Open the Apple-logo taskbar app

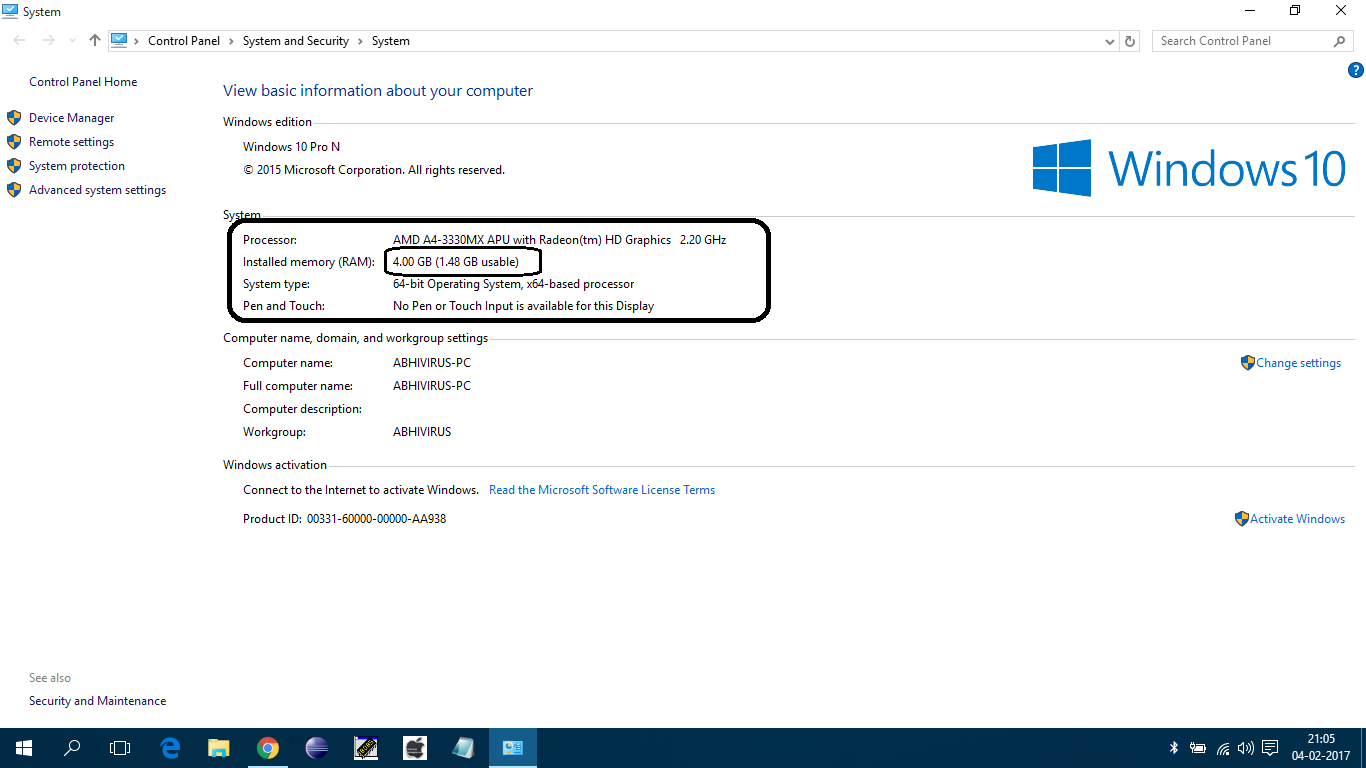[415, 748]
